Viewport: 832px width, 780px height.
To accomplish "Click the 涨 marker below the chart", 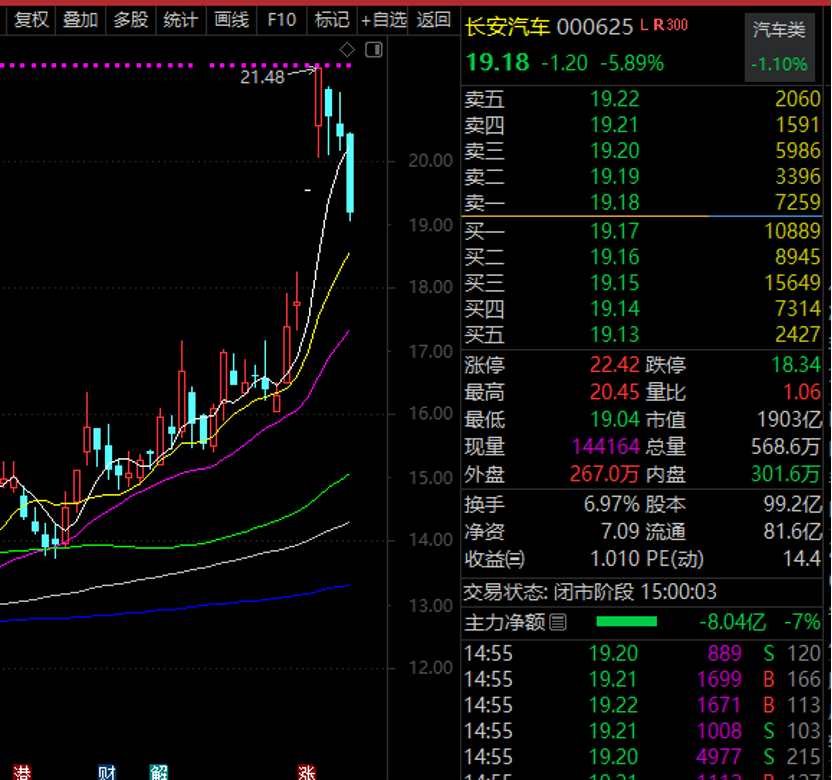I will 306,772.
